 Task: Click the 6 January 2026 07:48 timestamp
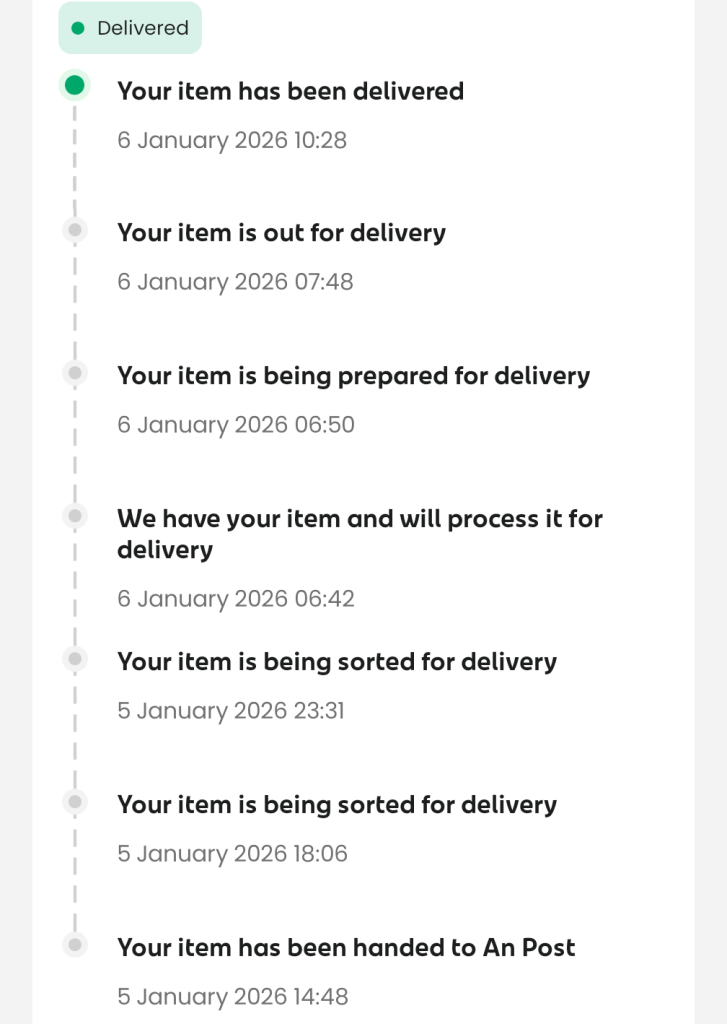tap(235, 282)
